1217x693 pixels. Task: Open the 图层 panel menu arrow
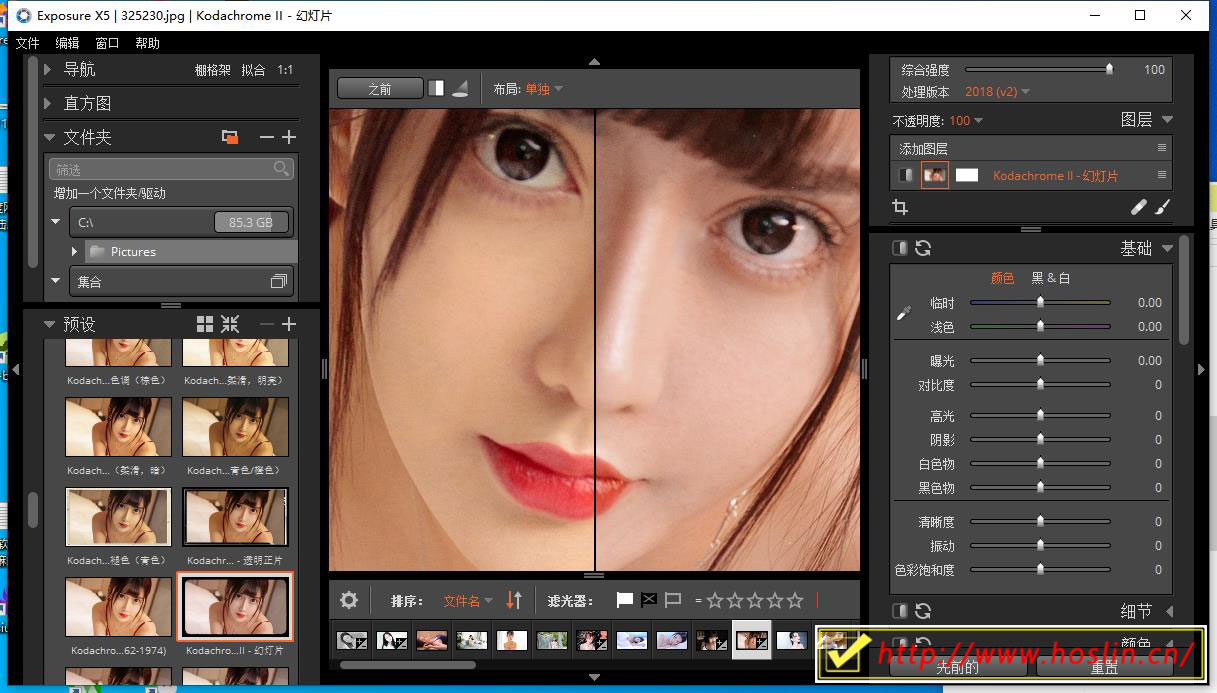(x=1168, y=120)
